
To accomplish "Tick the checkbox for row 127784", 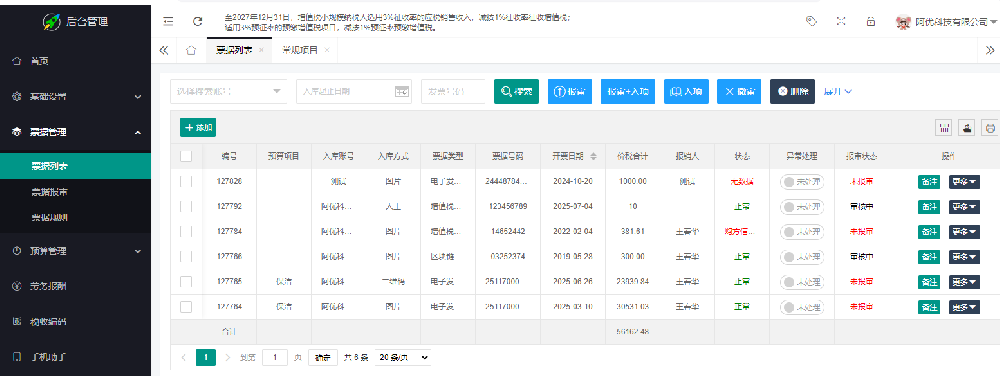I will click(186, 231).
